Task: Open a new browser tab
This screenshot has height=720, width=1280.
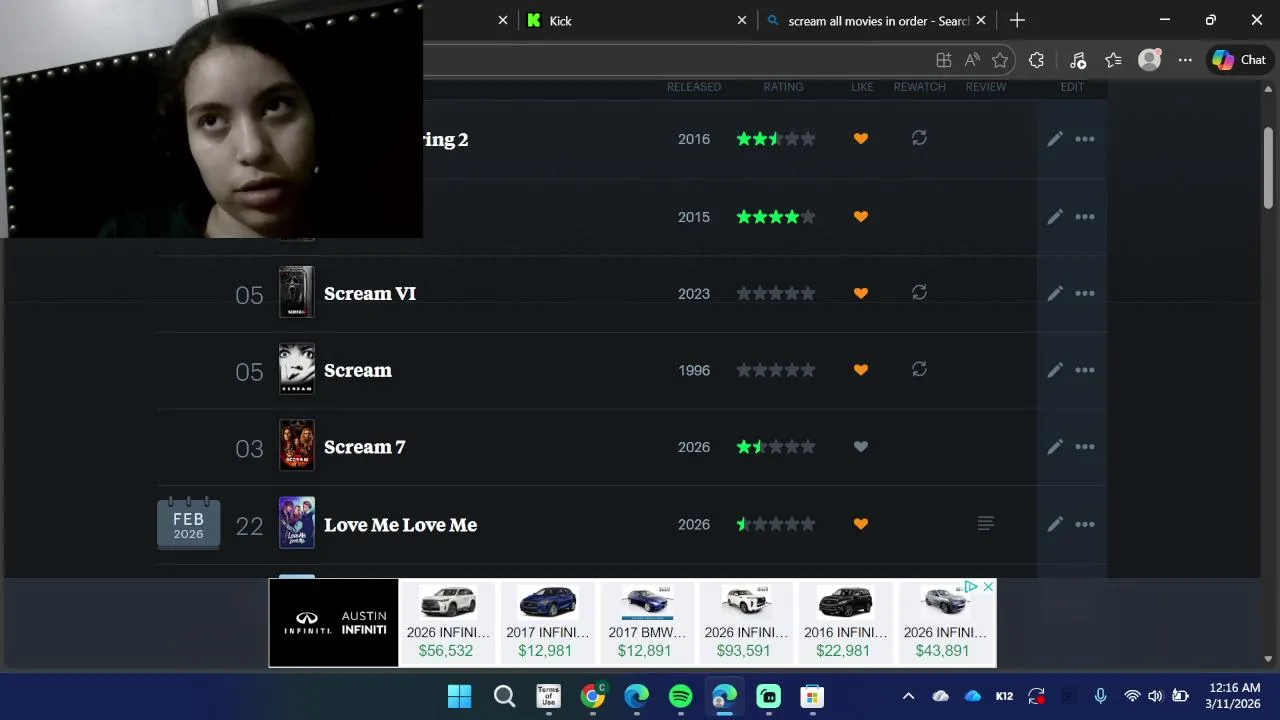Action: click(1017, 20)
